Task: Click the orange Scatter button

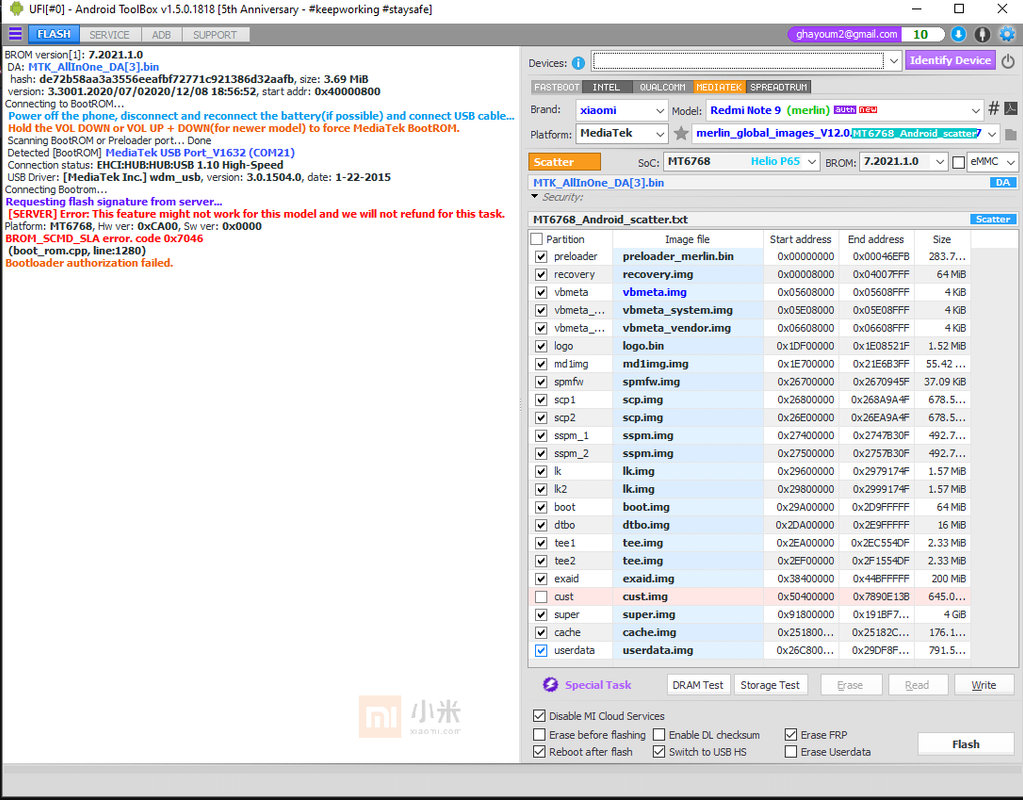Action: 564,162
